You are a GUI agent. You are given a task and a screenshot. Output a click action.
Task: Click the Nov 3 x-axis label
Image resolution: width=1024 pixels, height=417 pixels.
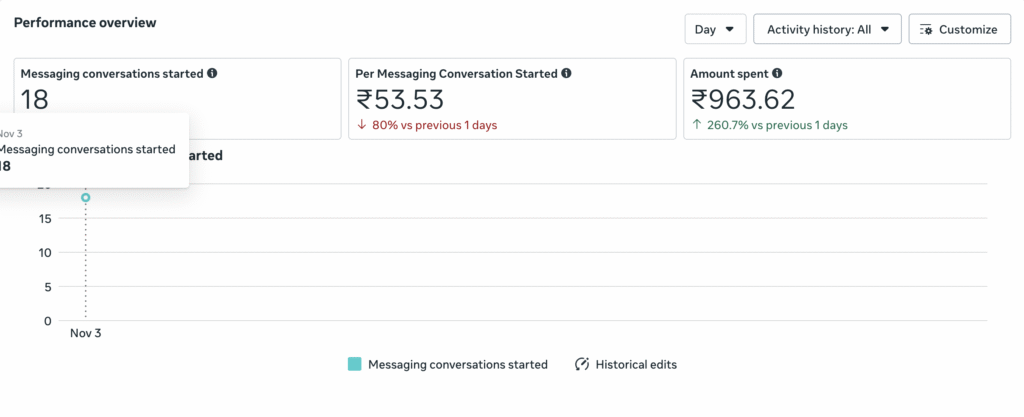(x=86, y=334)
